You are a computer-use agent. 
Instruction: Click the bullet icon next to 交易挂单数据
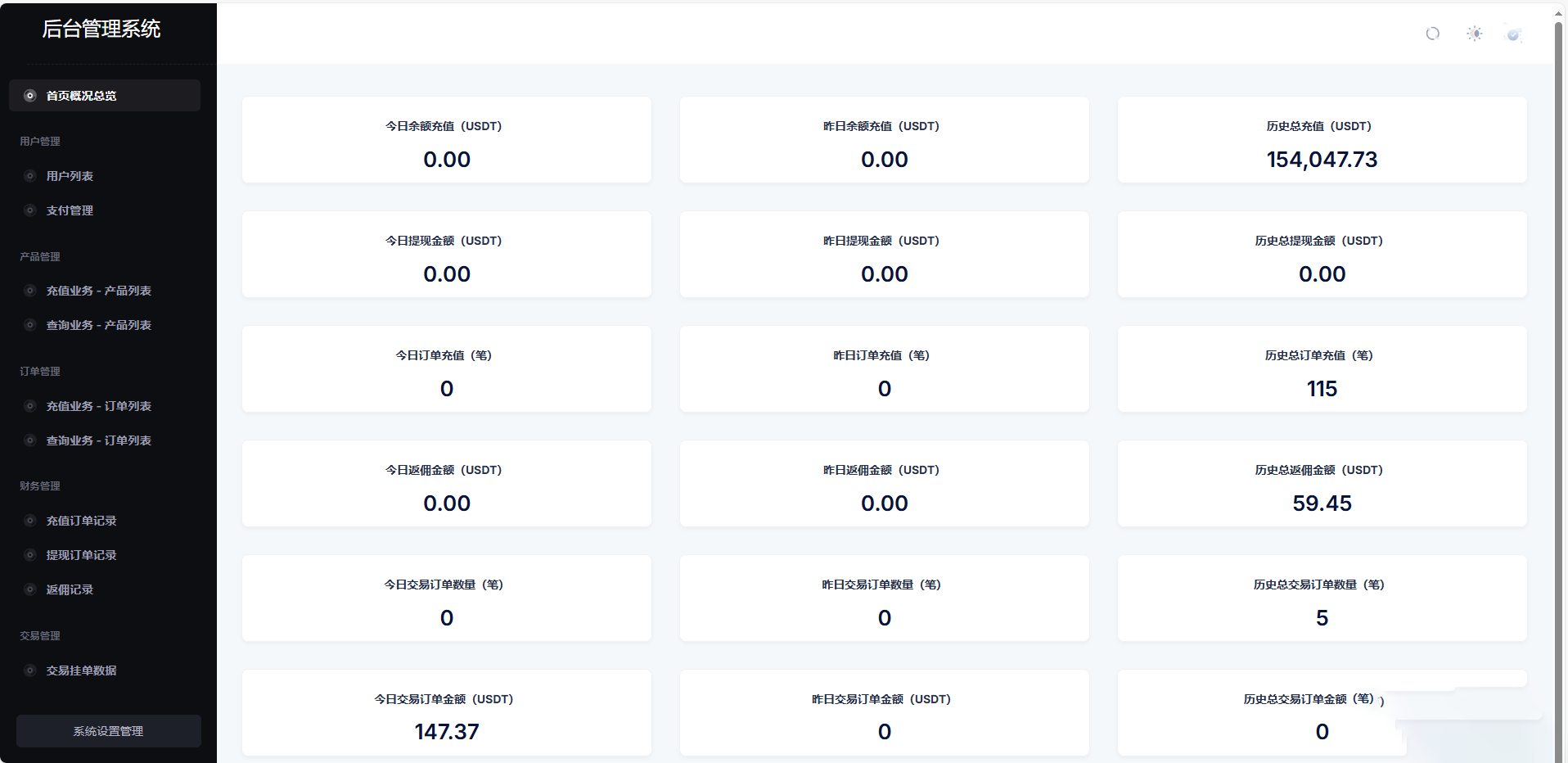30,670
